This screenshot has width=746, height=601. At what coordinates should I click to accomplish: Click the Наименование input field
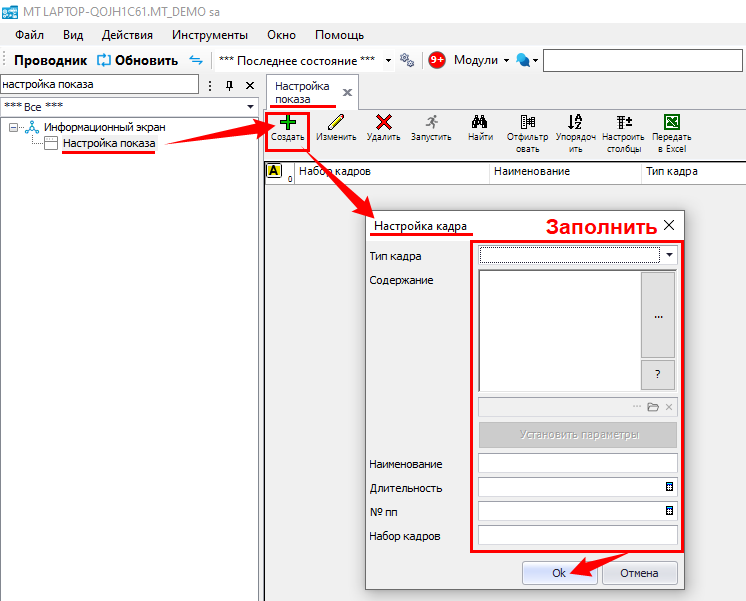click(577, 463)
